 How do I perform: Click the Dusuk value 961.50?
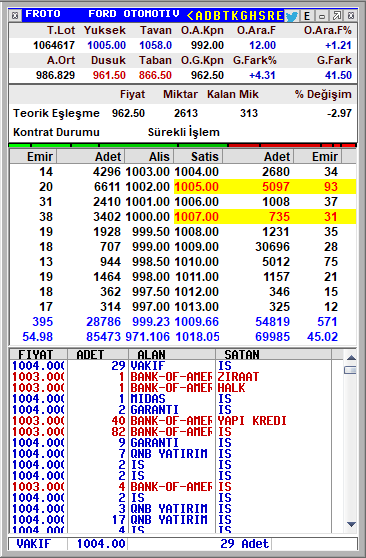109,75
